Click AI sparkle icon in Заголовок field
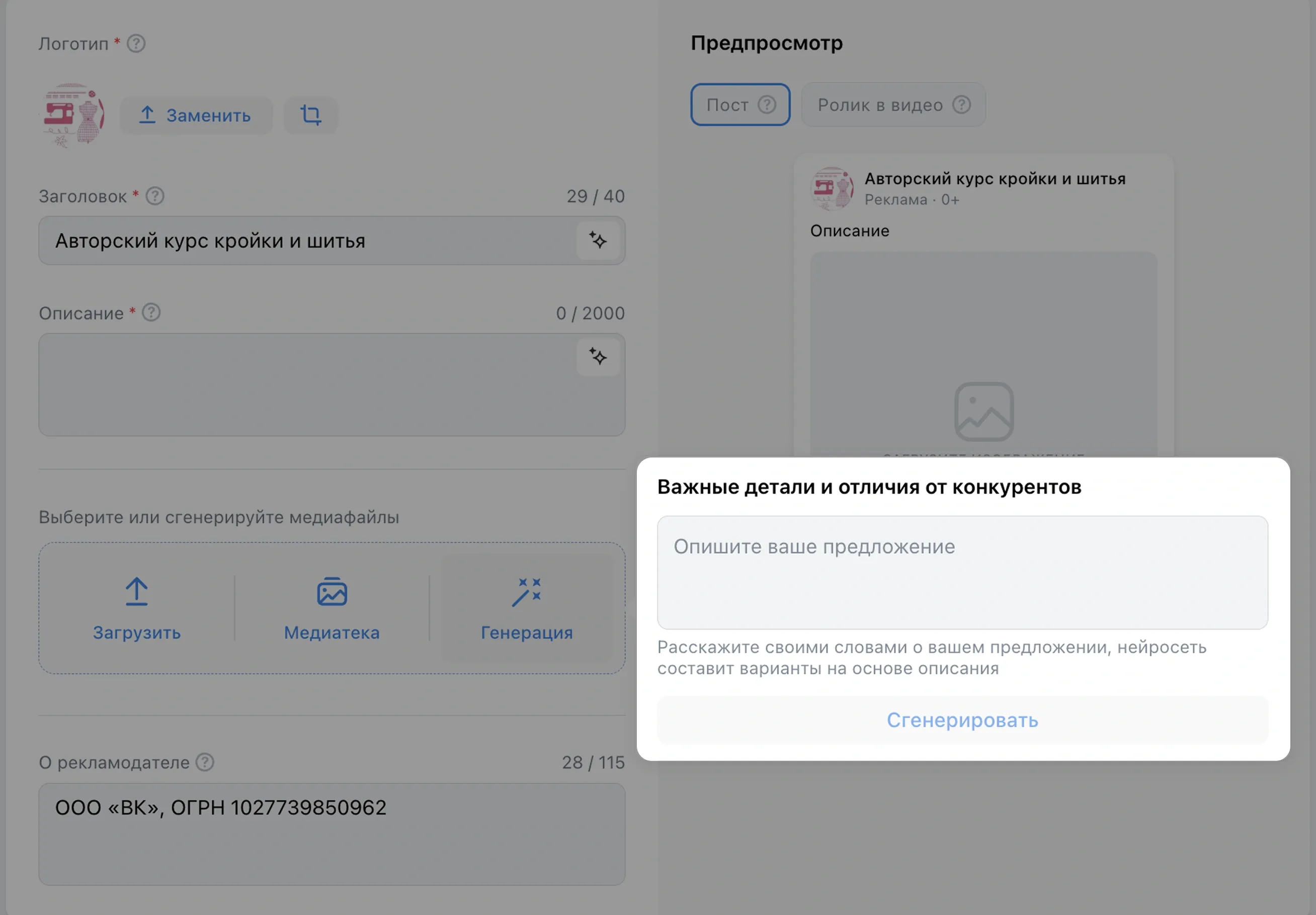1316x915 pixels. 598,240
